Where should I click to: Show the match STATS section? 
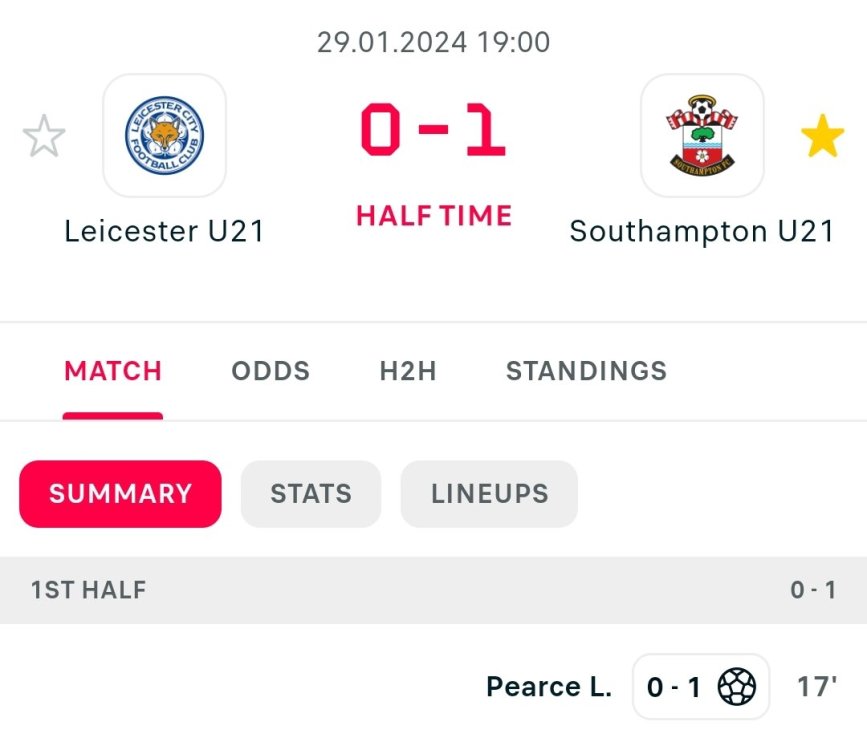(311, 493)
